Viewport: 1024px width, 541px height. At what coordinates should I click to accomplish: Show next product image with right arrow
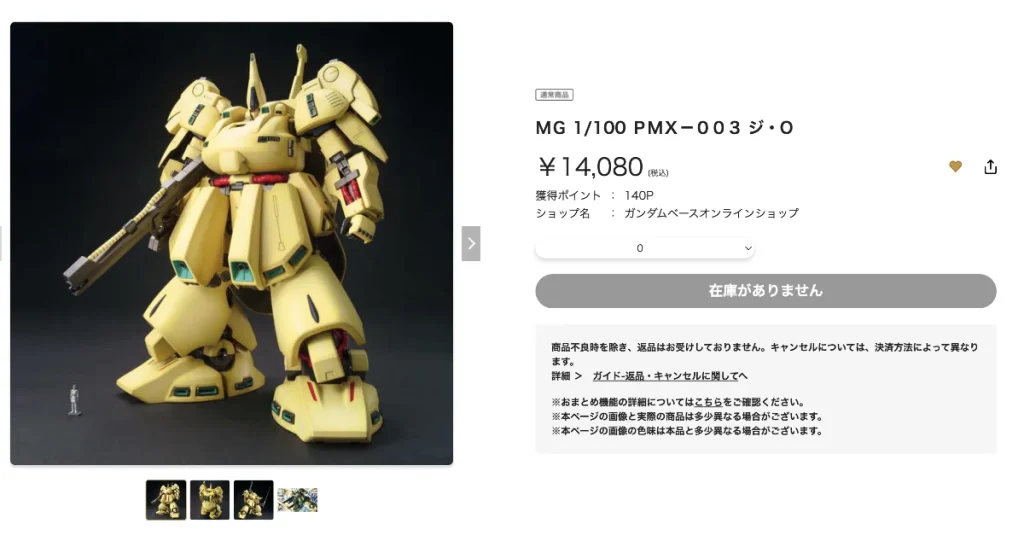coord(471,244)
